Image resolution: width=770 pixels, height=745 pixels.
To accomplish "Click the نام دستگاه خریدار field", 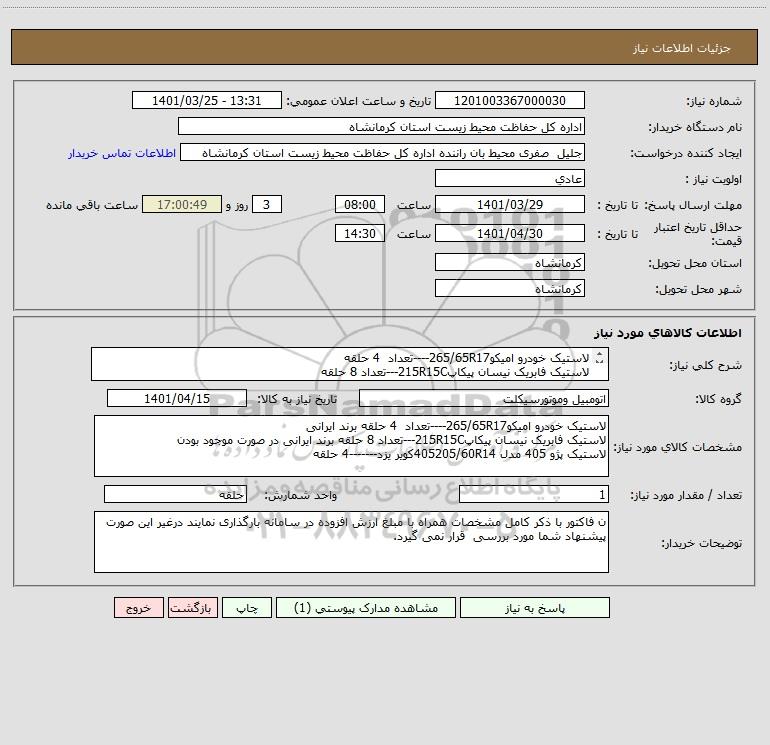I will pos(381,126).
